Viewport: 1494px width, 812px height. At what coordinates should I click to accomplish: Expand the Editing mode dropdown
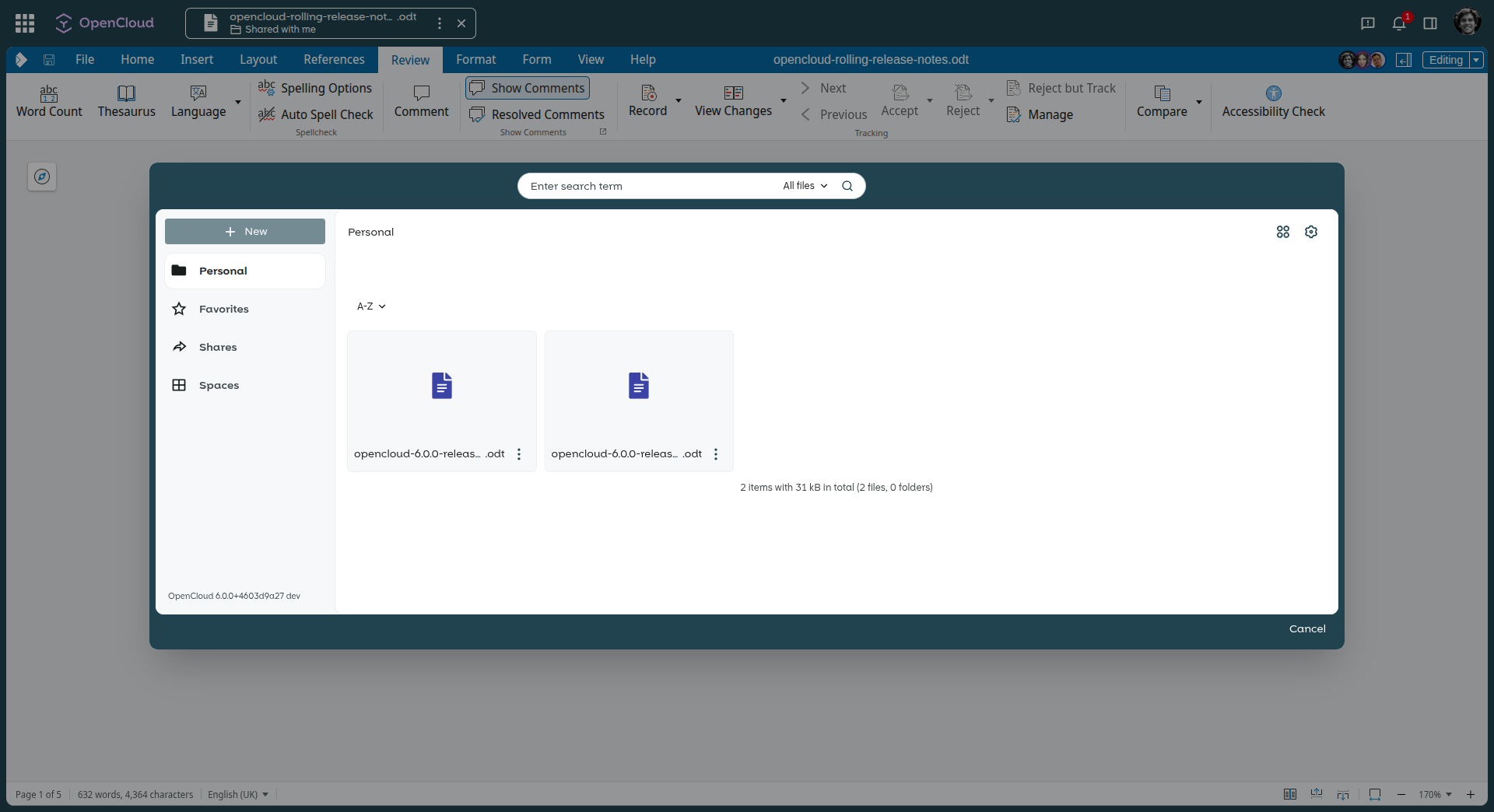pos(1477,60)
